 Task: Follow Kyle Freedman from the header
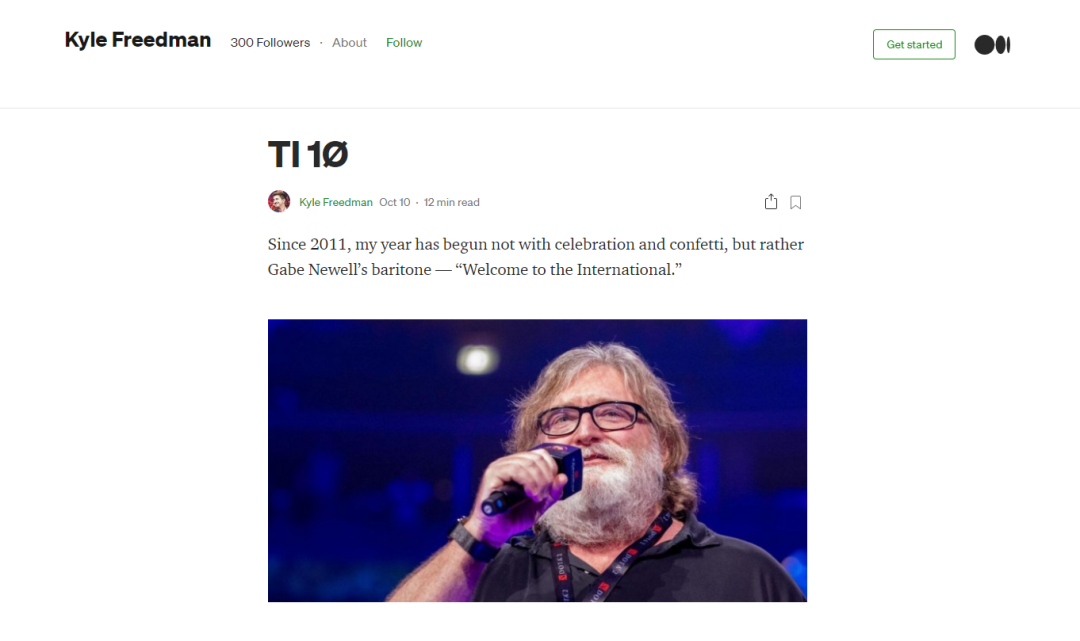click(x=404, y=43)
